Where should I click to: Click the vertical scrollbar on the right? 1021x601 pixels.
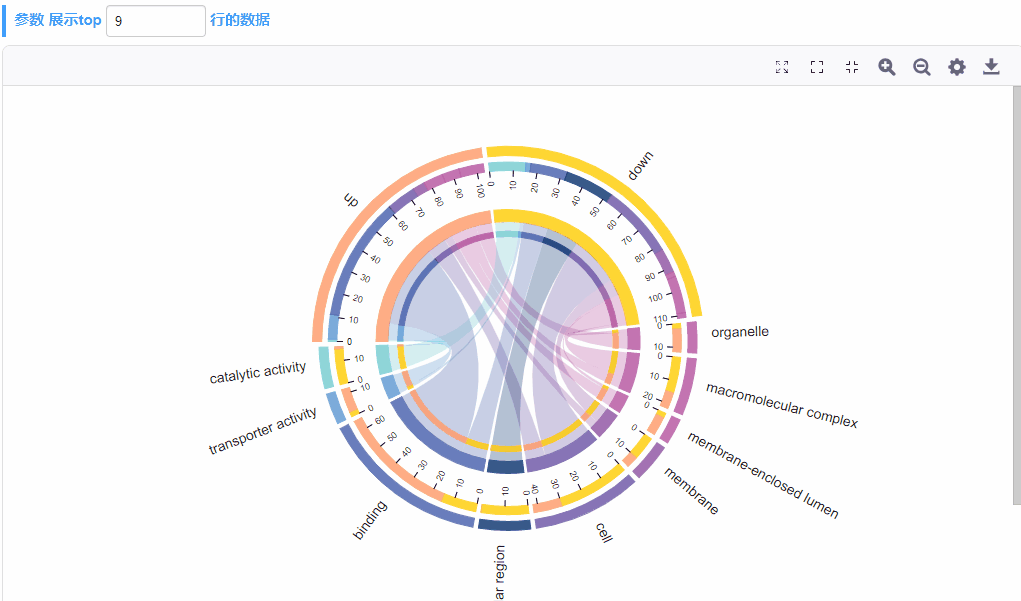coord(1016,295)
